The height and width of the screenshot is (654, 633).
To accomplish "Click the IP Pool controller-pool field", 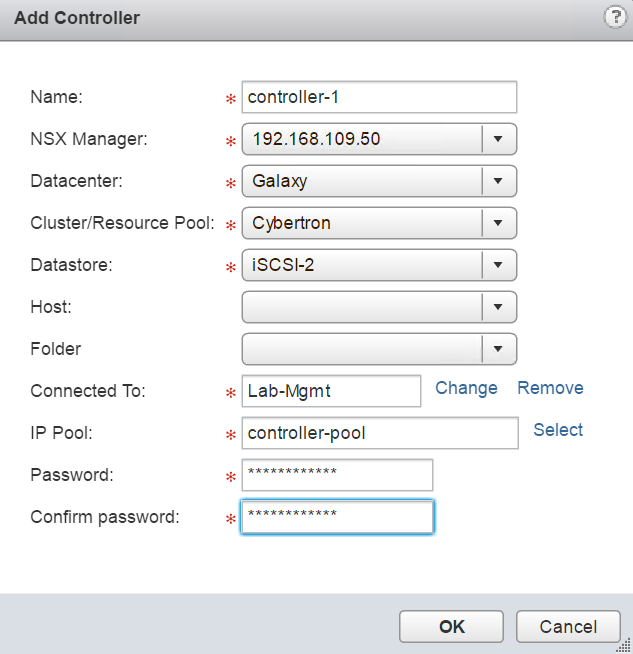I will pos(380,433).
